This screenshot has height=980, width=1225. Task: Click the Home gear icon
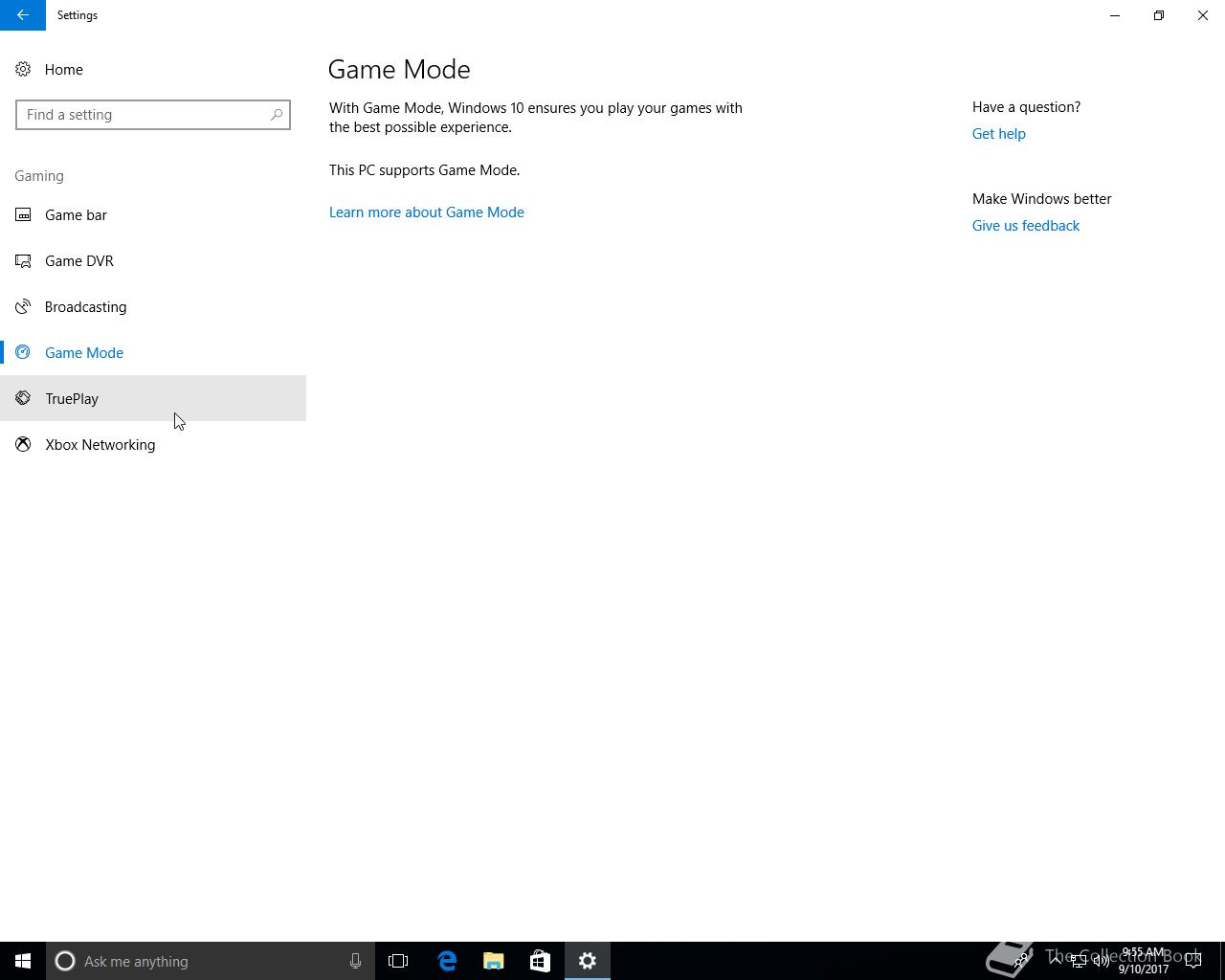tap(23, 69)
